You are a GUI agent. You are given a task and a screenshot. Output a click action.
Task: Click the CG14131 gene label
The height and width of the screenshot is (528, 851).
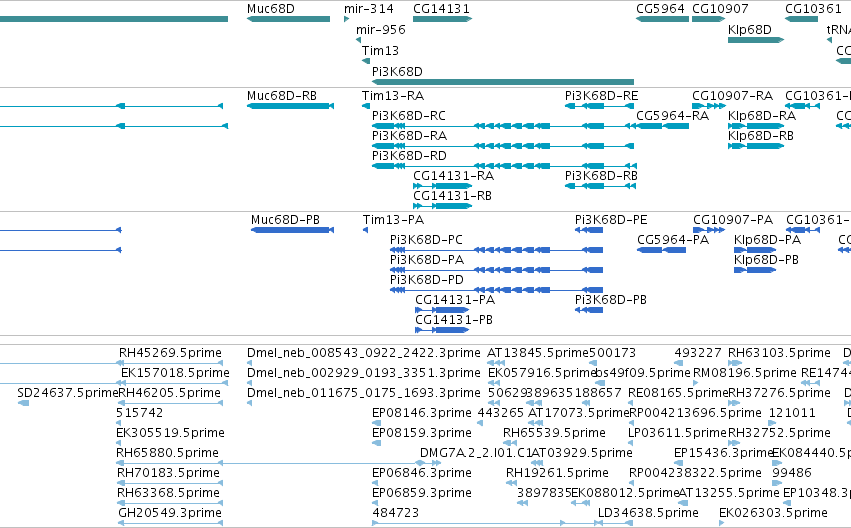click(441, 9)
